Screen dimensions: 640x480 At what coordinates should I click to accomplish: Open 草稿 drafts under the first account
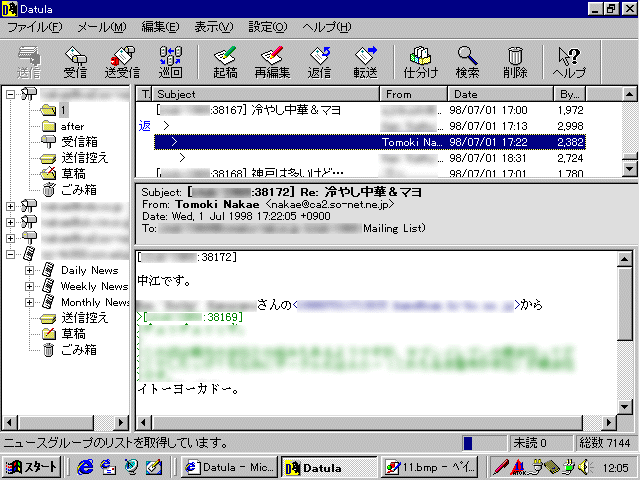(x=73, y=174)
